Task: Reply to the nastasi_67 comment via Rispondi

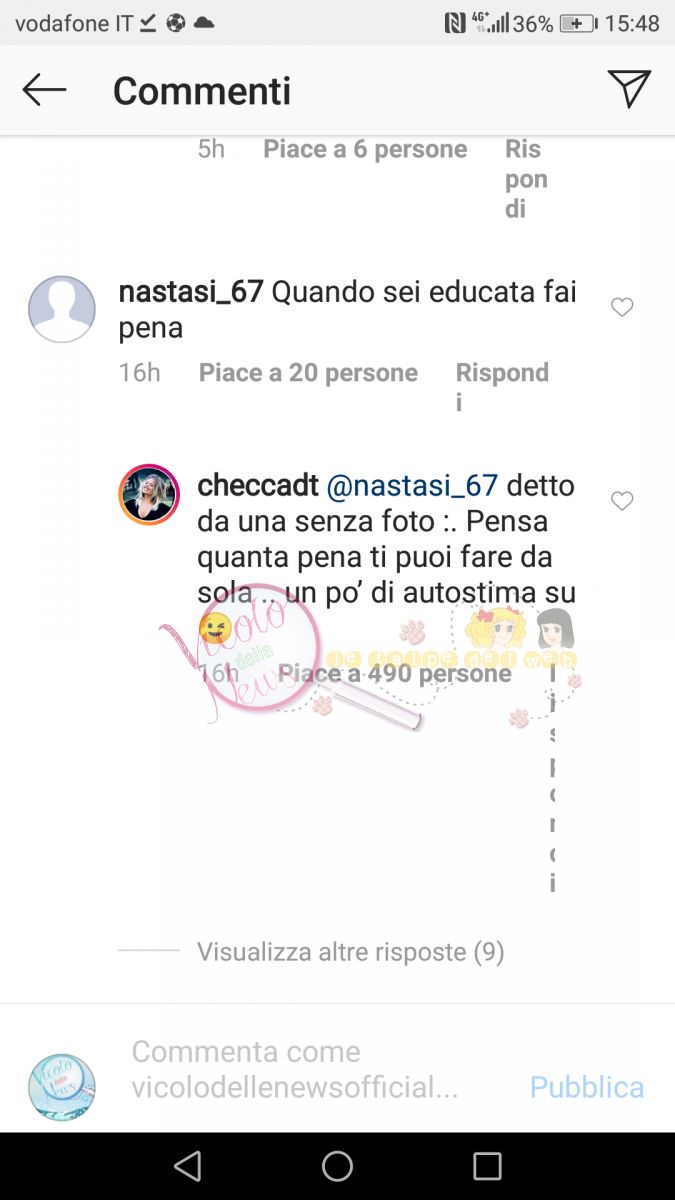Action: click(502, 387)
